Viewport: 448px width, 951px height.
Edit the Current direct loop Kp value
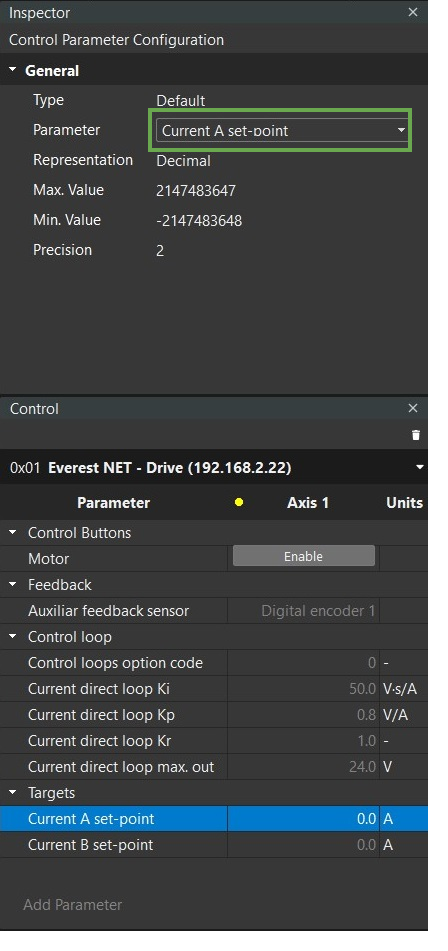tap(304, 715)
